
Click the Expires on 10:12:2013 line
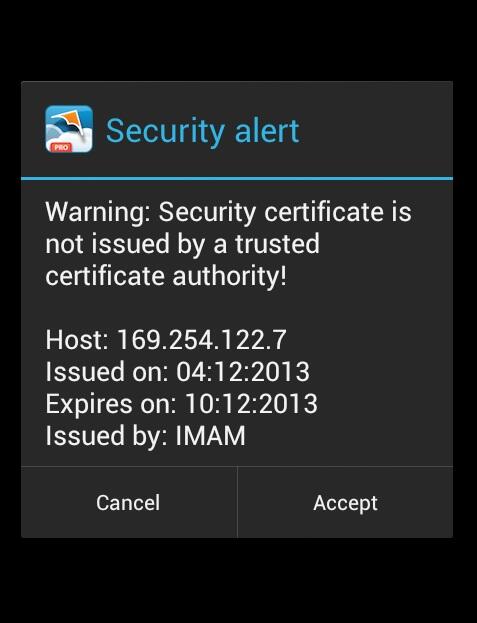coord(182,404)
